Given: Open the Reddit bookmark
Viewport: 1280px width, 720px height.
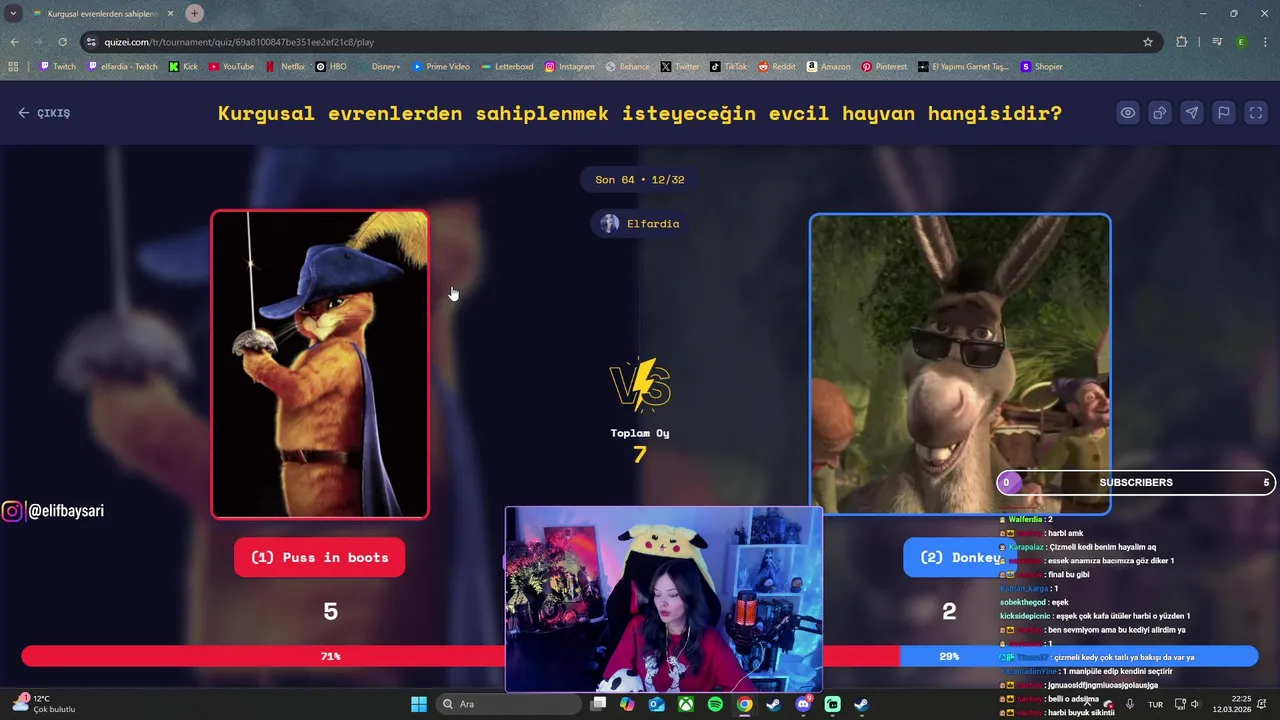Looking at the screenshot, I should (x=777, y=67).
